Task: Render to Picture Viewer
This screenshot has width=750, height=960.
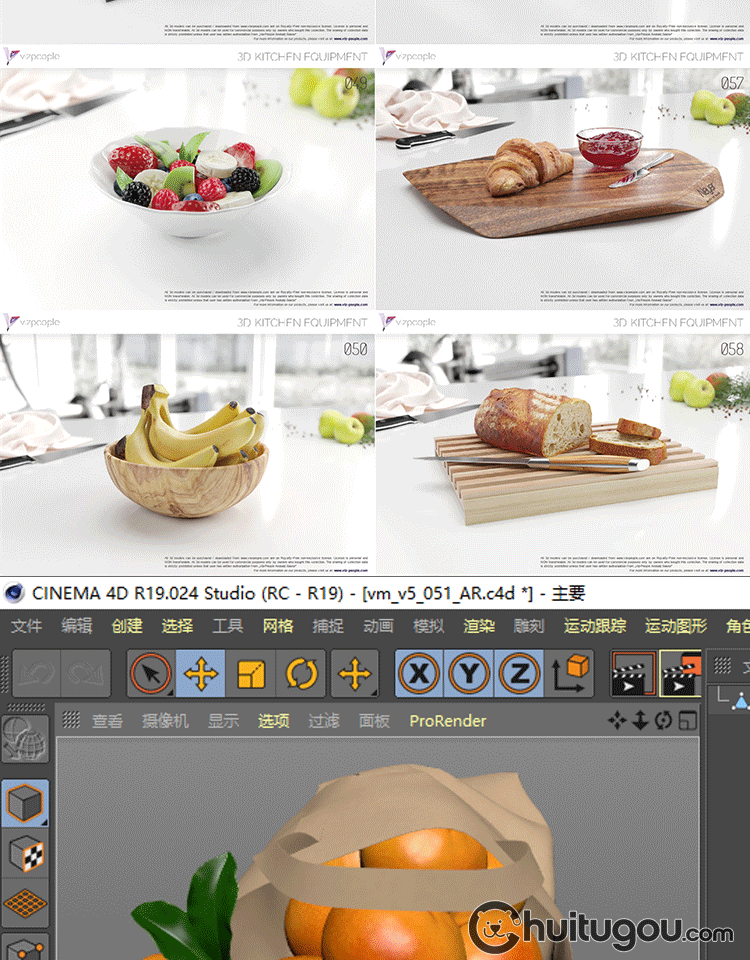Action: (681, 673)
